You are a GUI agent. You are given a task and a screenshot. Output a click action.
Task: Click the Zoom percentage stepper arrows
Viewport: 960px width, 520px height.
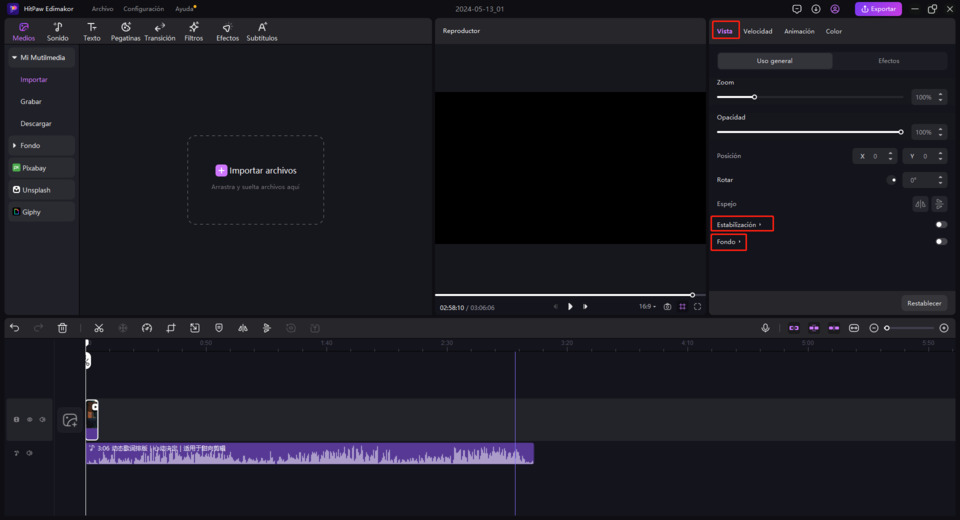pos(940,97)
